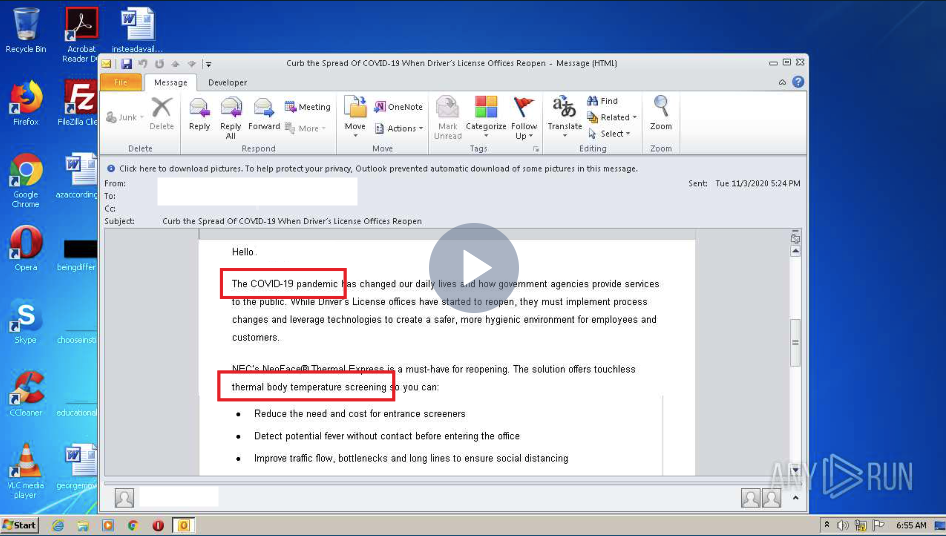Minimize the ribbon with the caret
The image size is (946, 536).
[x=783, y=82]
